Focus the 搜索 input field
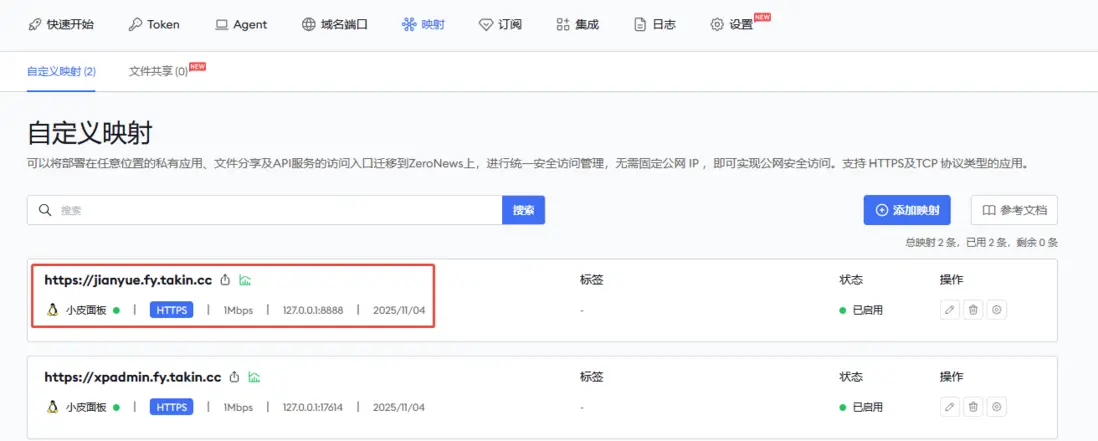 tap(265, 210)
